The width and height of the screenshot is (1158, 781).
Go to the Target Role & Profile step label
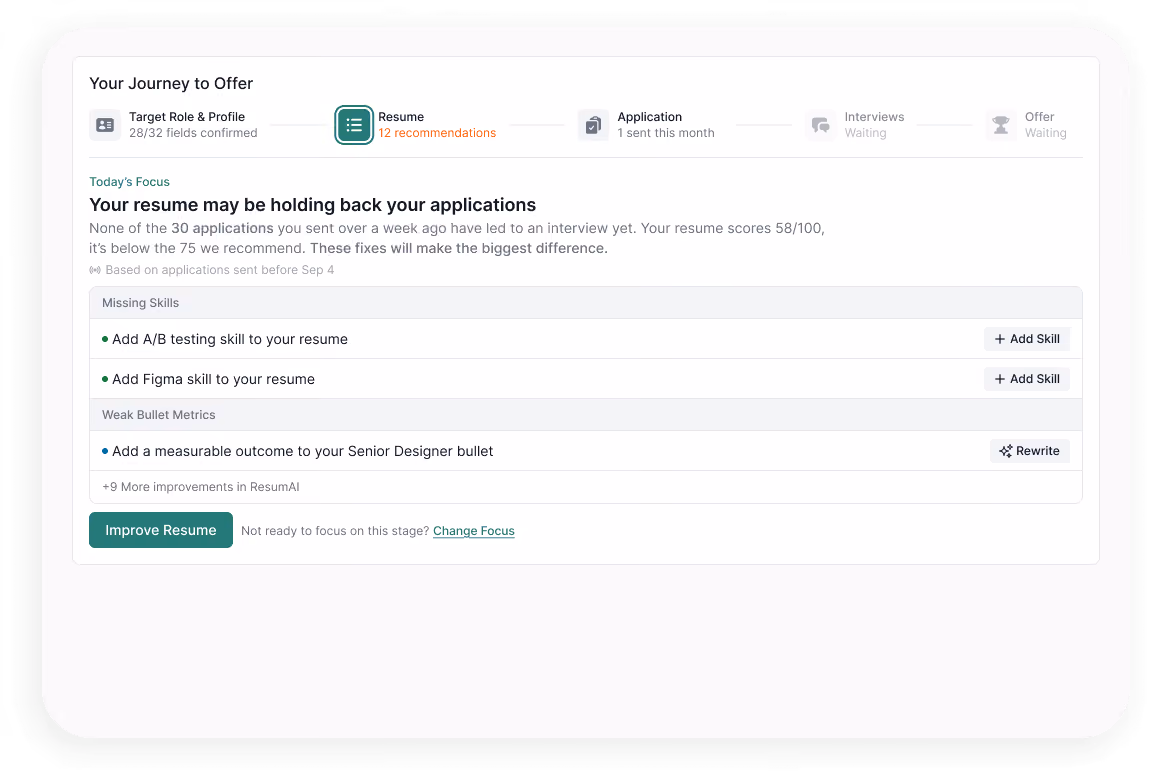click(x=187, y=117)
